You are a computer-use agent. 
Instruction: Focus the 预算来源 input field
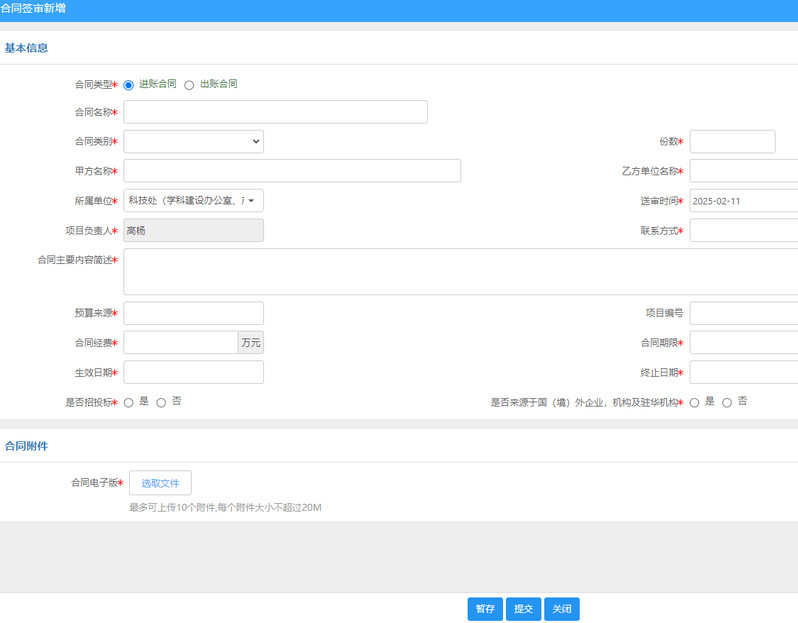pos(193,314)
